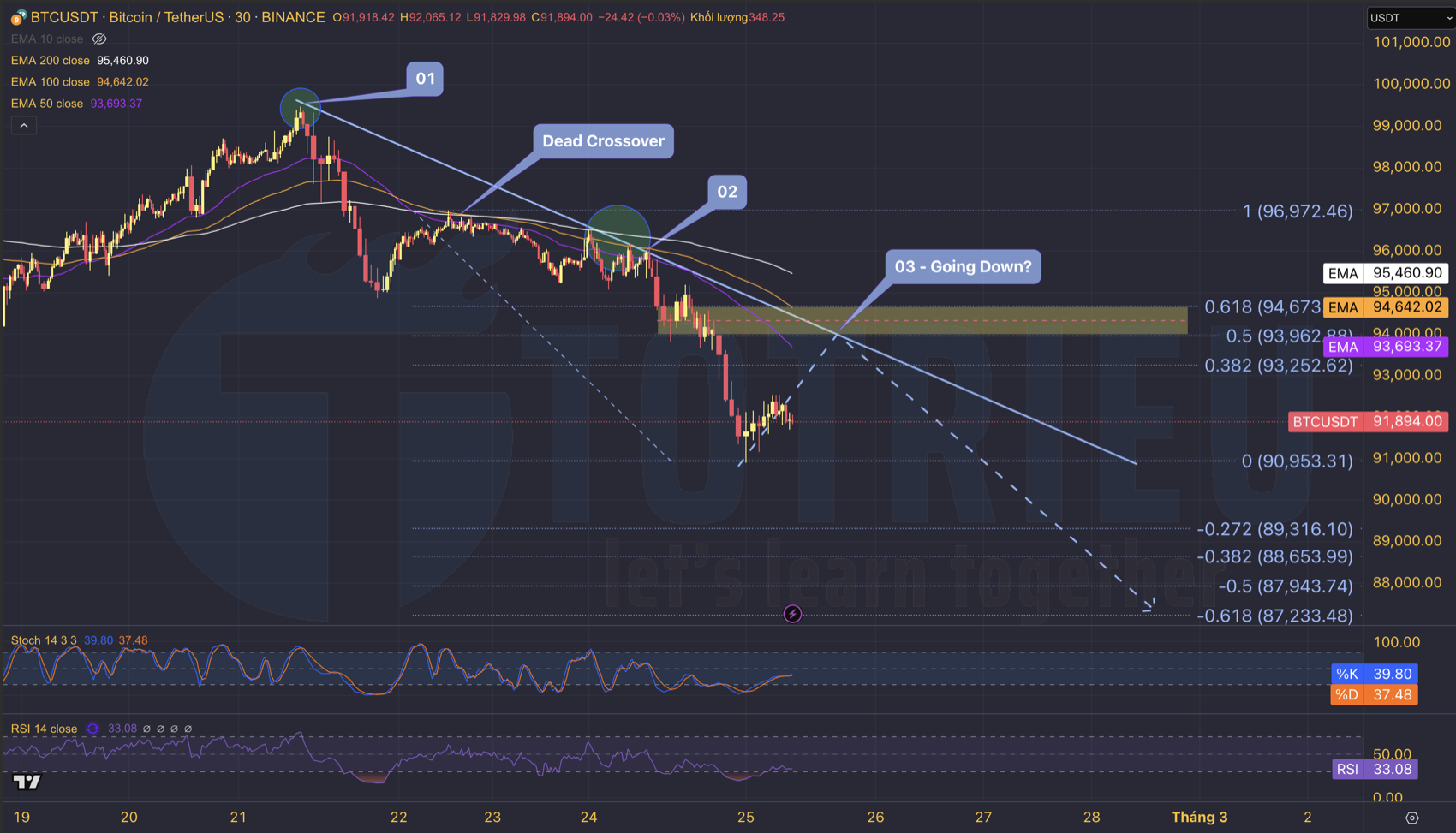Open chart settings via the gear icon

pyautogui.click(x=1412, y=818)
